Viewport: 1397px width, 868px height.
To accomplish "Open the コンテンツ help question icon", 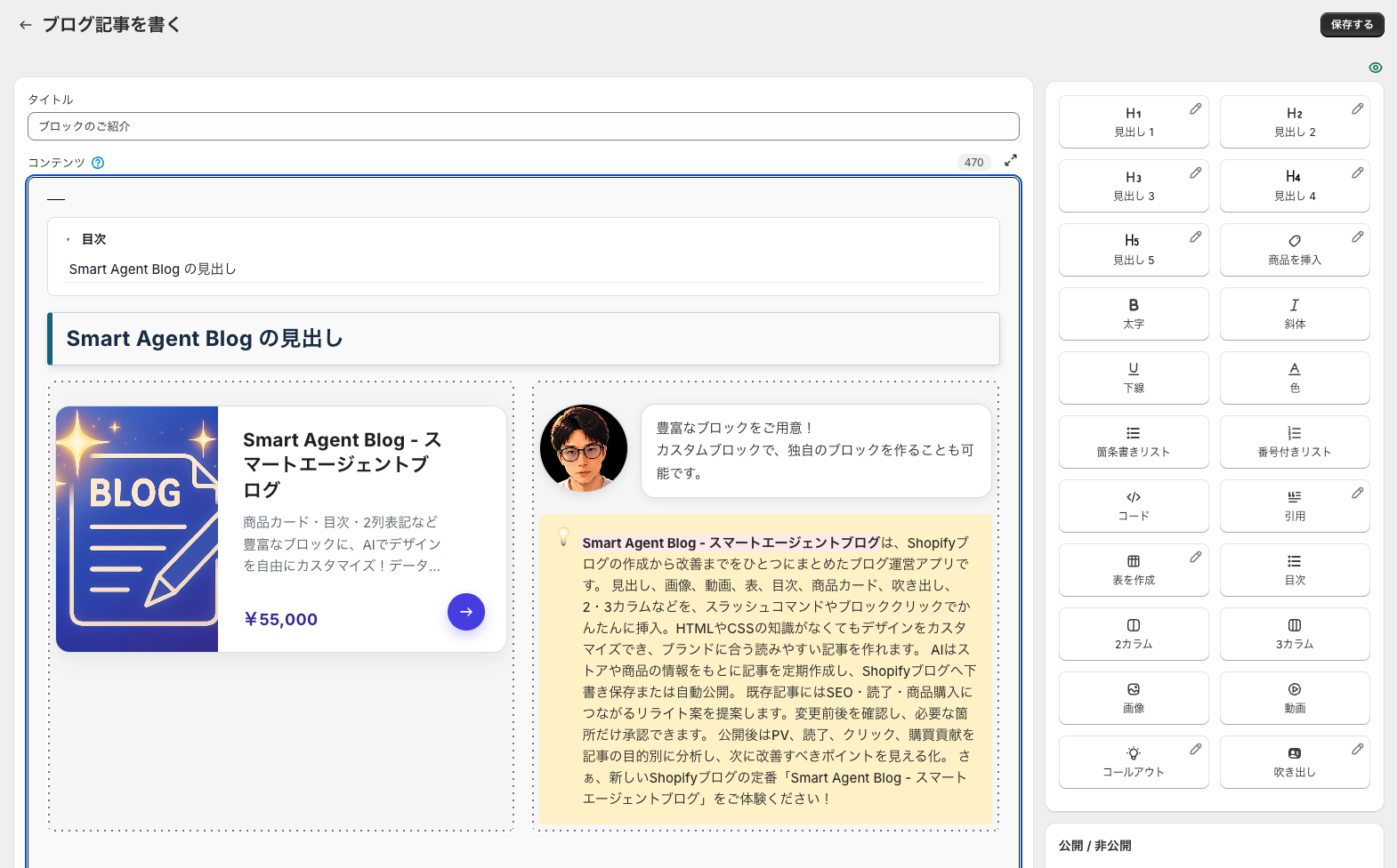I will [98, 163].
